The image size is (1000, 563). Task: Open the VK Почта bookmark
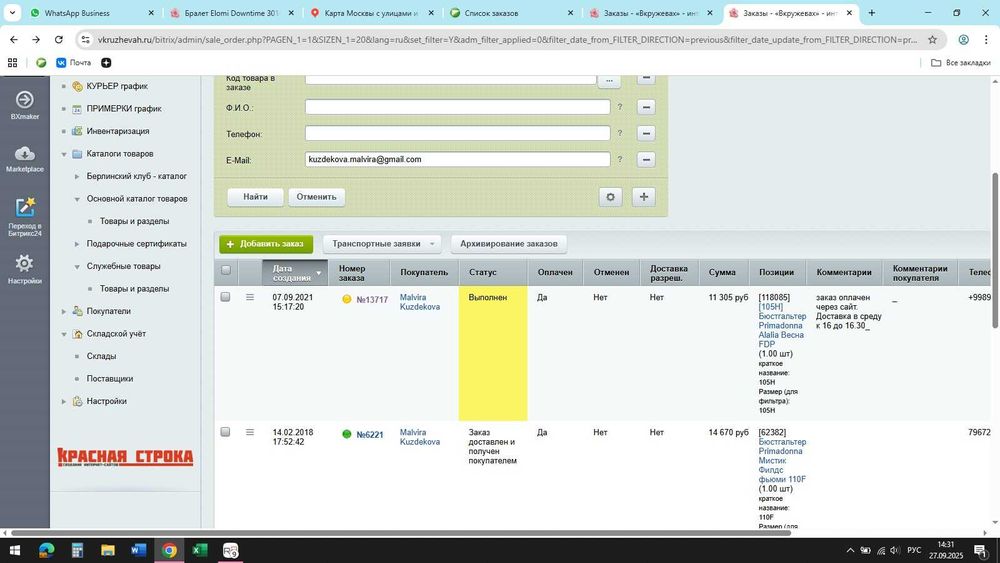pos(74,62)
